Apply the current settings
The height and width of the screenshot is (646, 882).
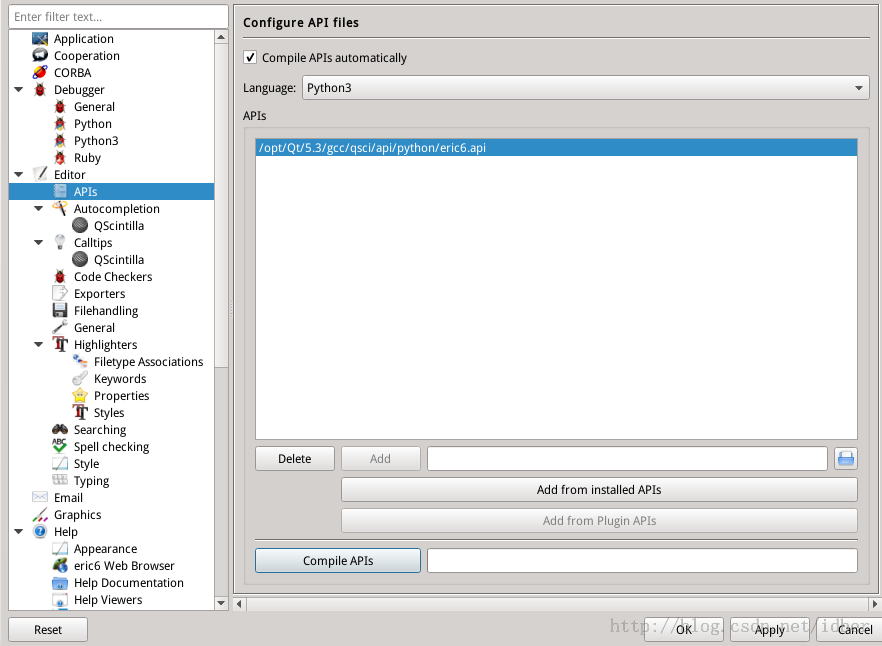coord(769,630)
